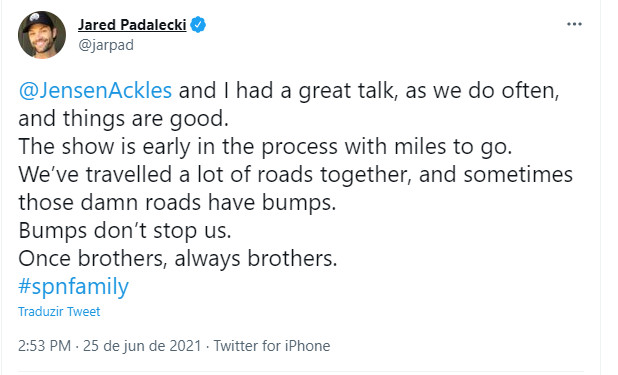Click Traduzir Tweet to translate
Image resolution: width=618 pixels, height=375 pixels.
point(59,312)
